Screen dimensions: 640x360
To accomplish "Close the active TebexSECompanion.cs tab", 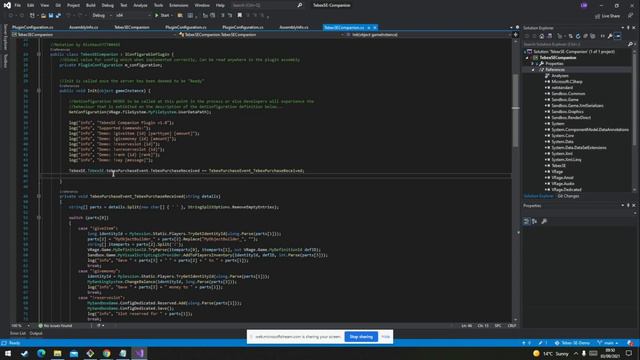I will tap(375, 27).
